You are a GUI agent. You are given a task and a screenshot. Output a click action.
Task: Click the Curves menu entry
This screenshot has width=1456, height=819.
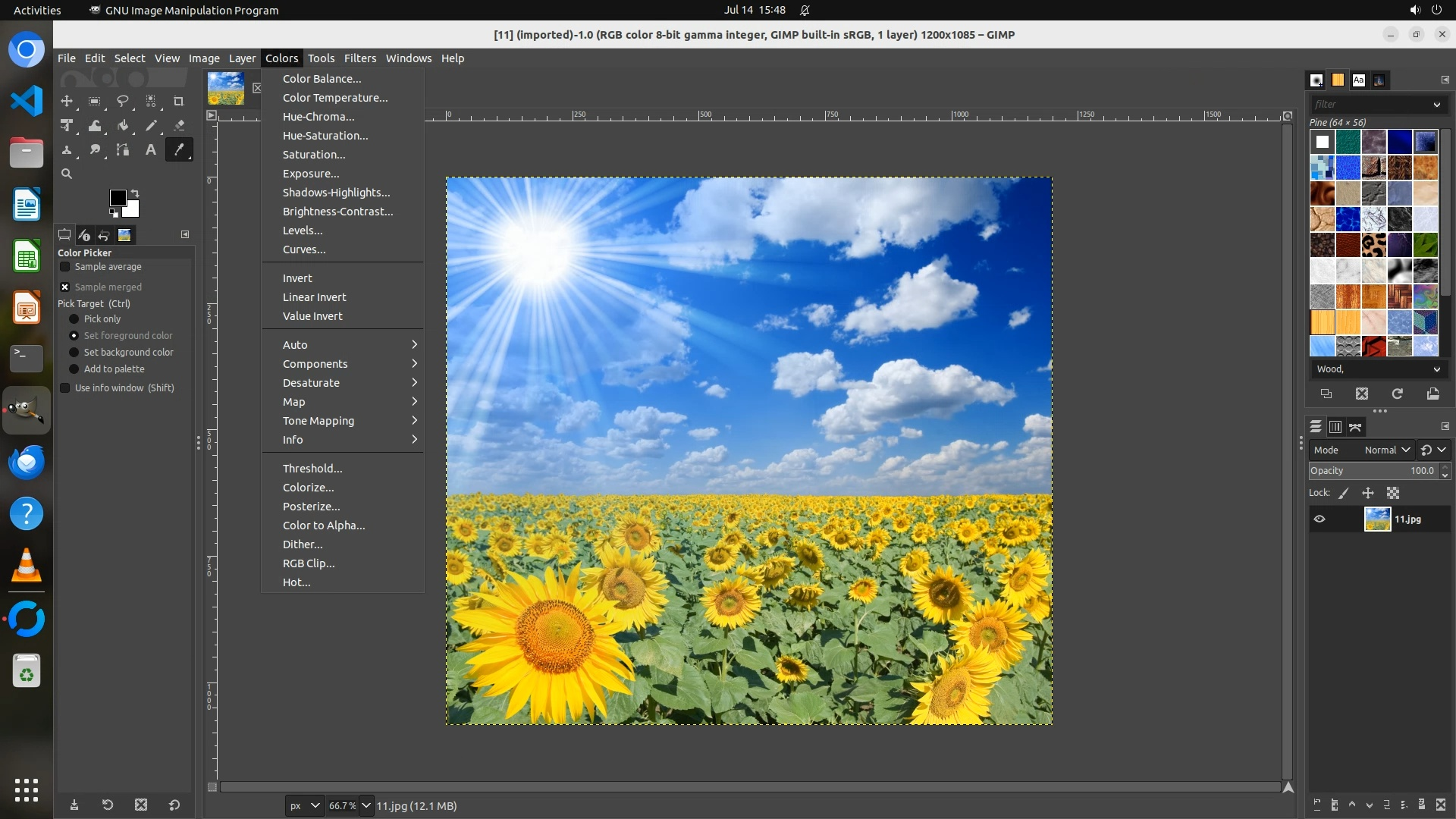coord(304,249)
